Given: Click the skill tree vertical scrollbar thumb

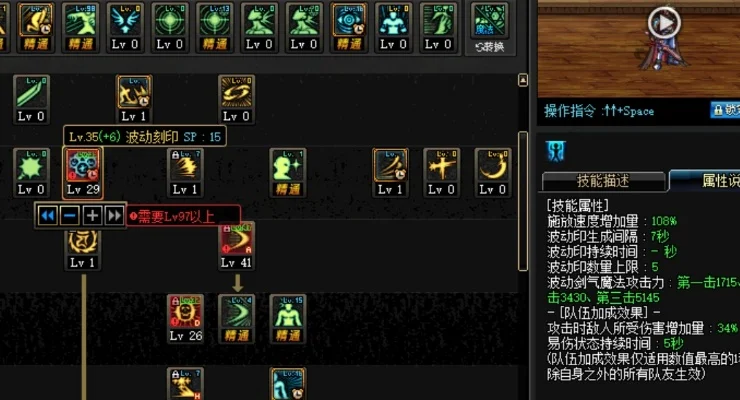Looking at the screenshot, I should [523, 201].
